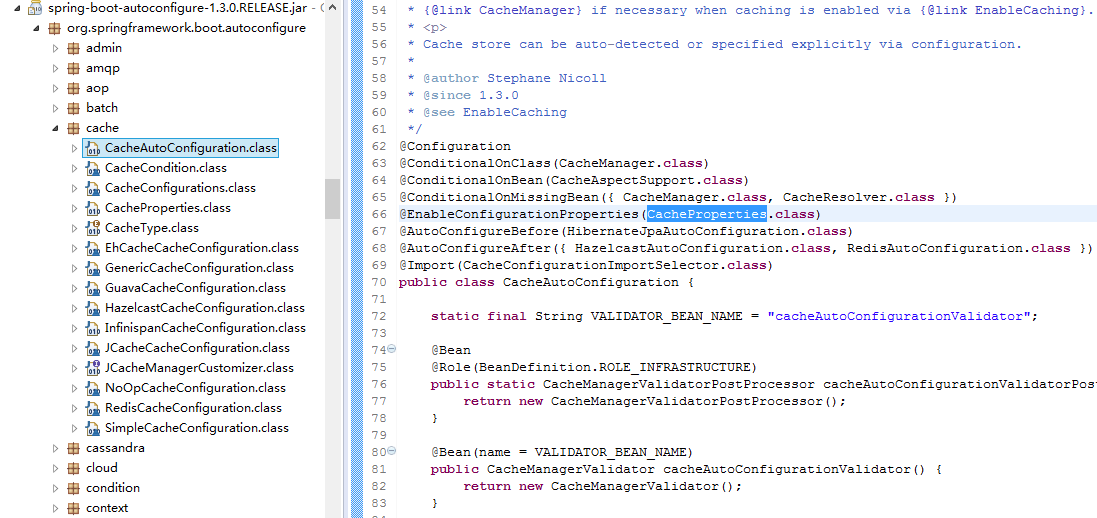
Task: Select HazelcastCacheConfiguration.class in the tree
Action: point(205,308)
